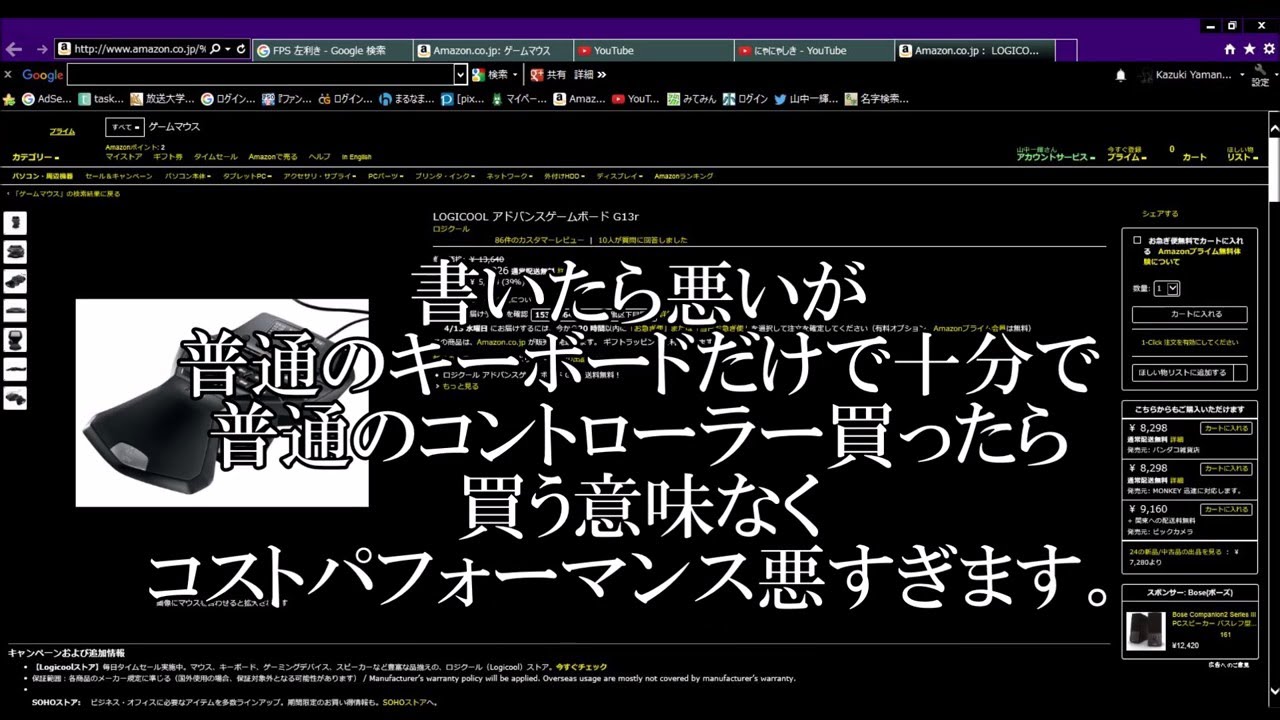Open the browser Home icon
The width and height of the screenshot is (1280, 720).
[x=1230, y=49]
